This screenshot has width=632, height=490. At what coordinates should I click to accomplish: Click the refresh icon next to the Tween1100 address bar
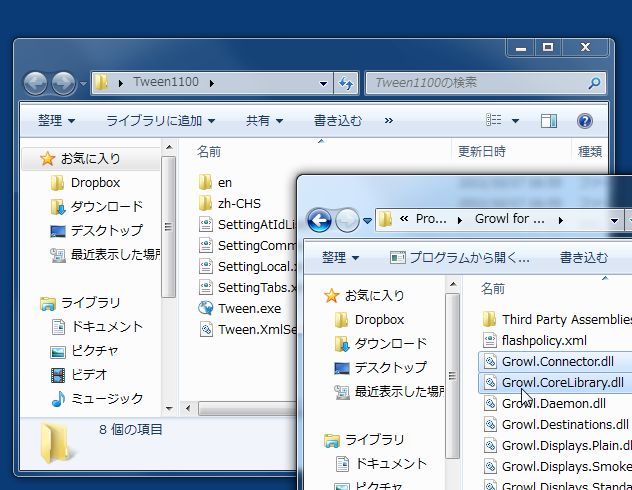(346, 83)
